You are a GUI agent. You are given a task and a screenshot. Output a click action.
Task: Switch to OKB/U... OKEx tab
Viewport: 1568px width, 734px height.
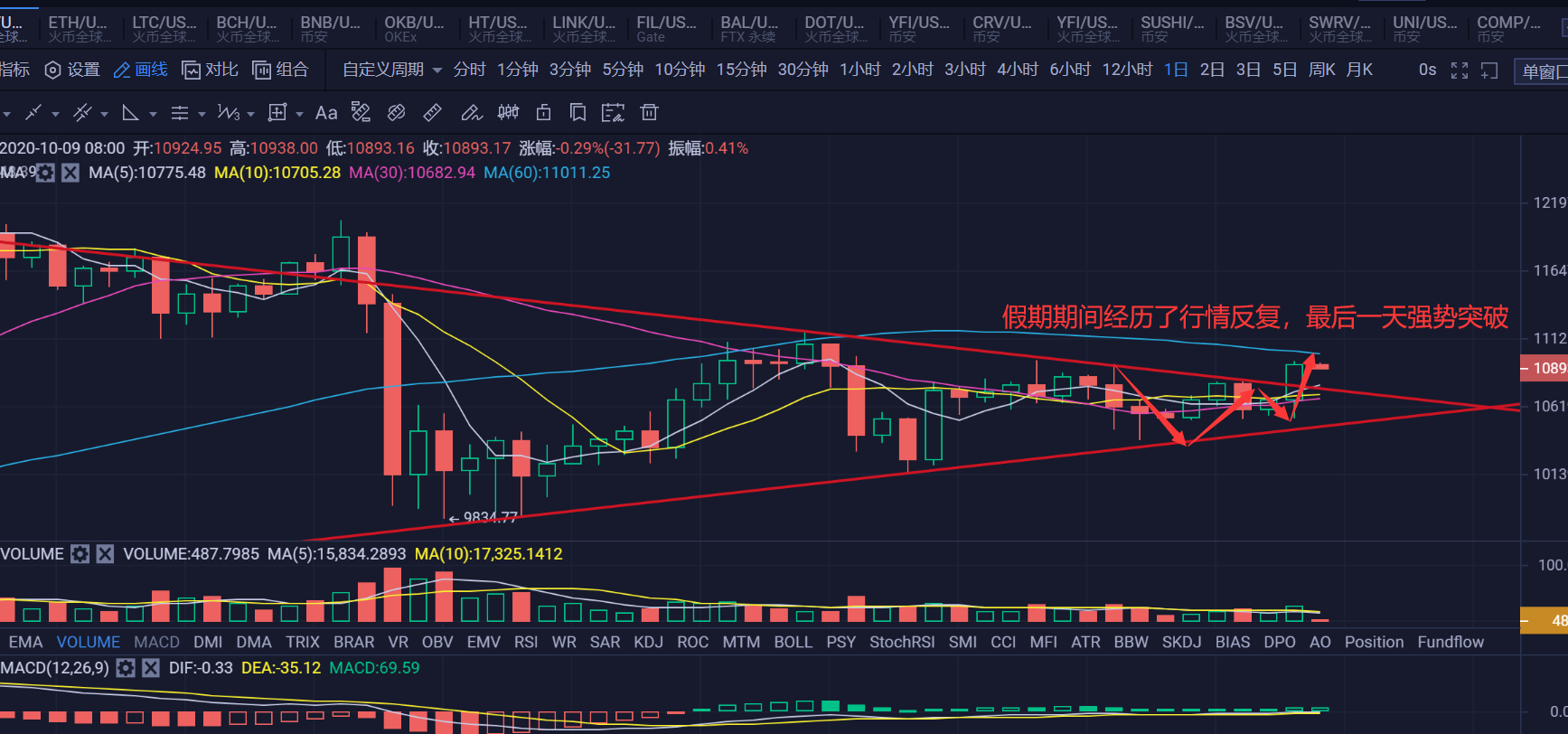click(x=414, y=29)
